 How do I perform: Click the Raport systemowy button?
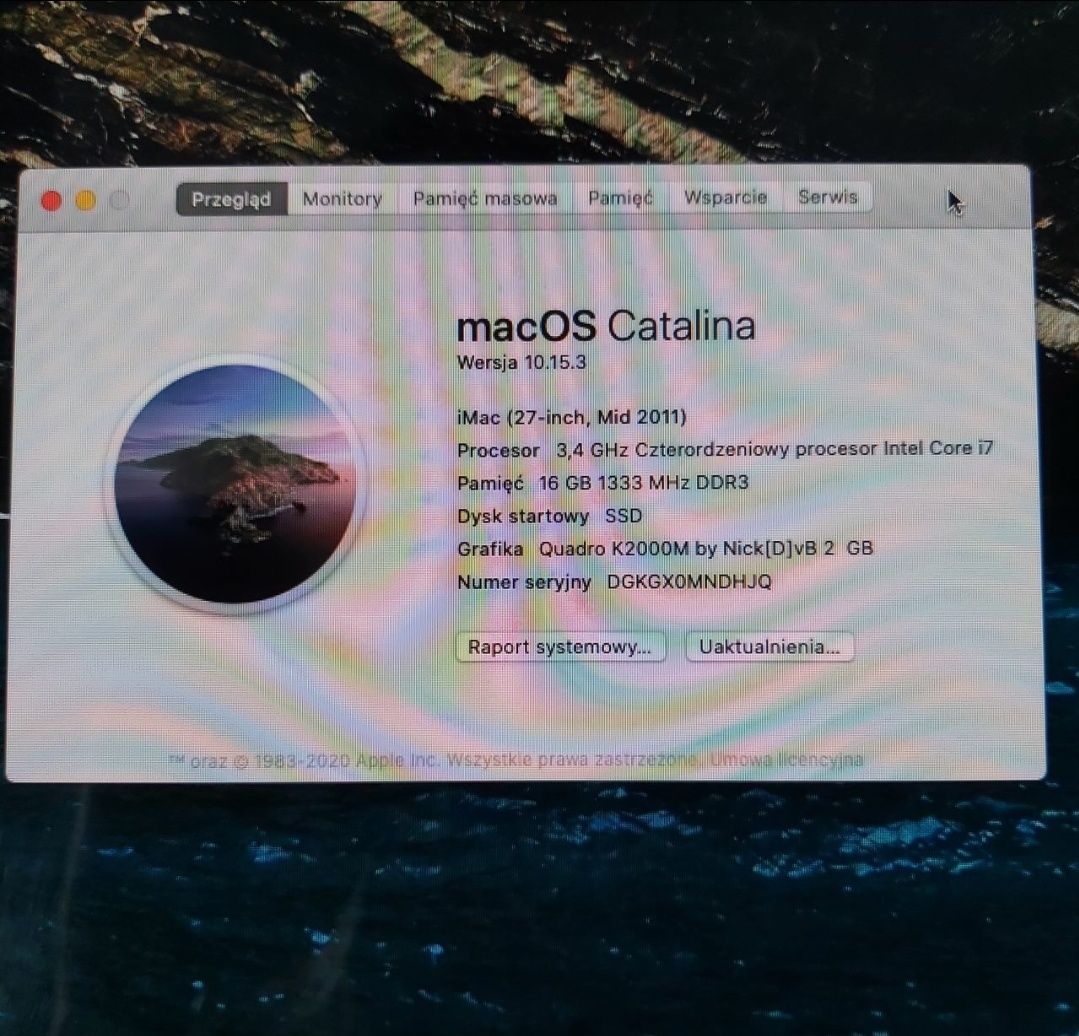[x=561, y=647]
